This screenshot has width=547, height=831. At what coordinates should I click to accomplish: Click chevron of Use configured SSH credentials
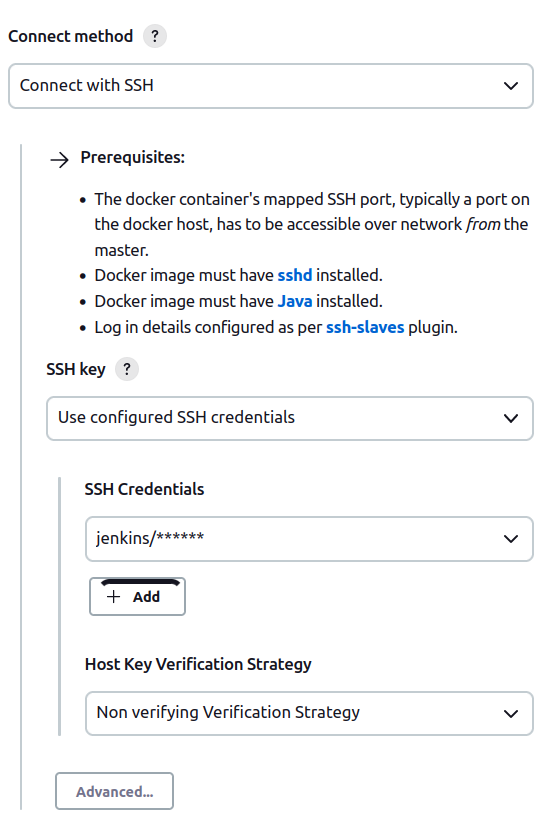[x=510, y=418]
